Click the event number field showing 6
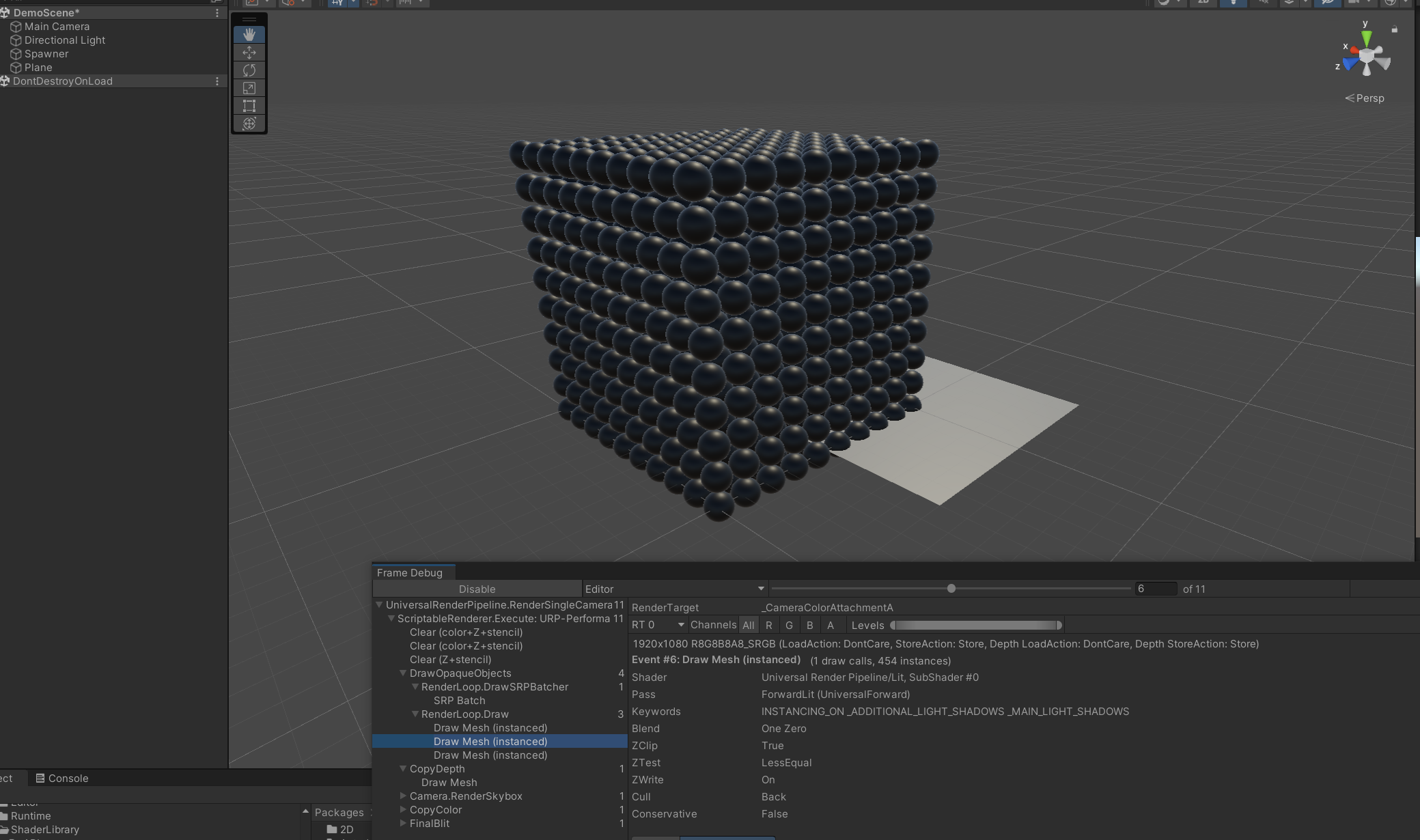Screen dimensions: 1420x840 tap(1158, 589)
